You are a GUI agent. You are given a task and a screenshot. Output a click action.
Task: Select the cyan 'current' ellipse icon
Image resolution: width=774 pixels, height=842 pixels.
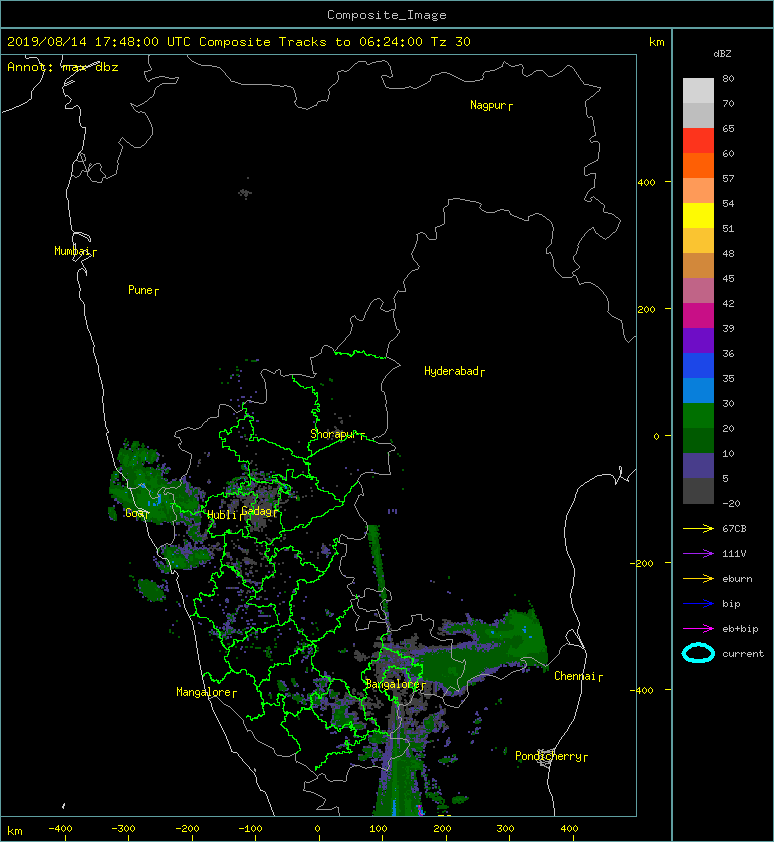click(698, 654)
